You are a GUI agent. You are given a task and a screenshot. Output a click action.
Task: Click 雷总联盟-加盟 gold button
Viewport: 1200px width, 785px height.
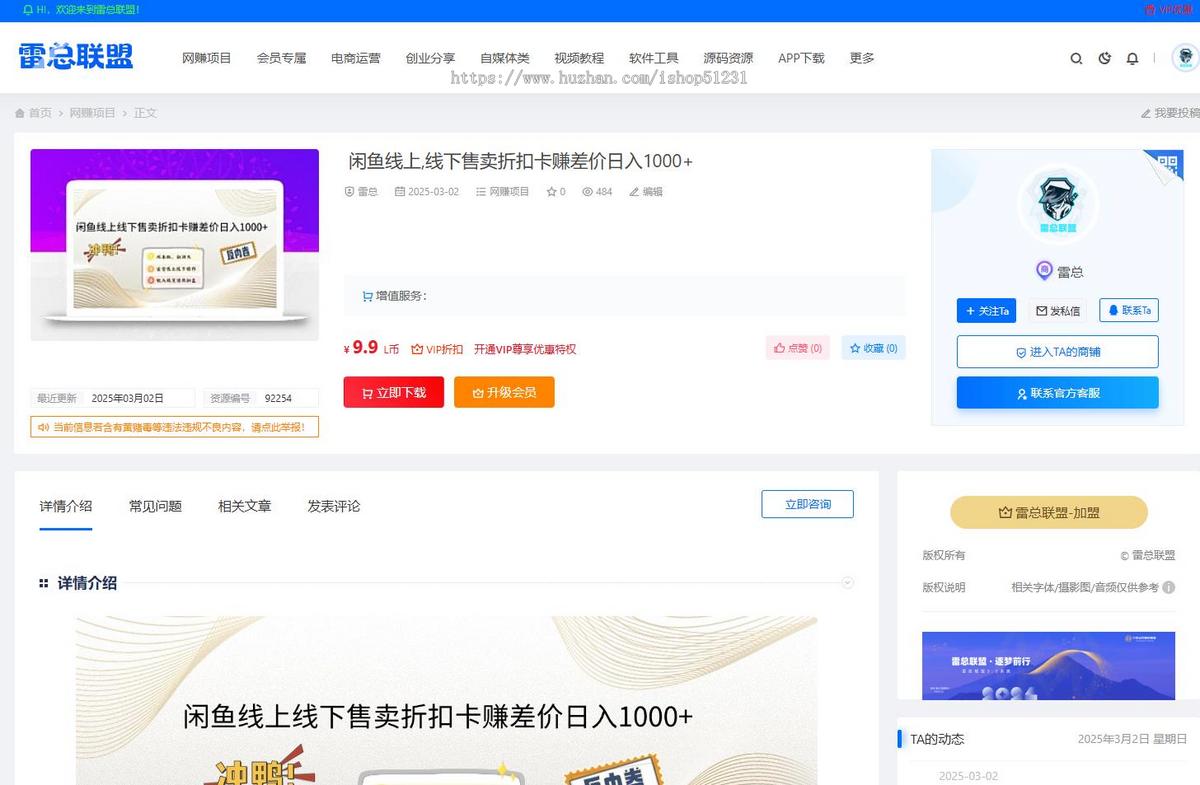1049,512
